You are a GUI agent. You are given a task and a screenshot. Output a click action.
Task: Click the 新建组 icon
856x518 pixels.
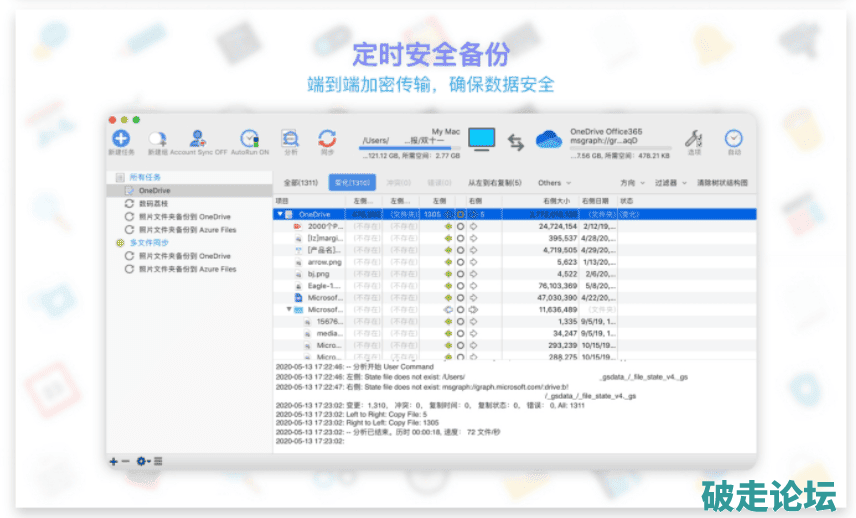tap(158, 139)
